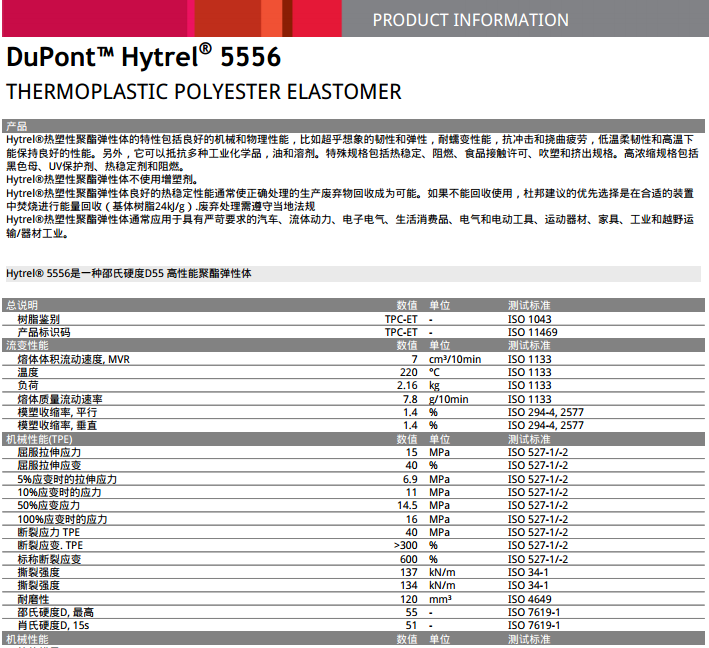Click 断裂应力 TPE row label
Viewport: 709px width, 648px height.
(x=49, y=532)
